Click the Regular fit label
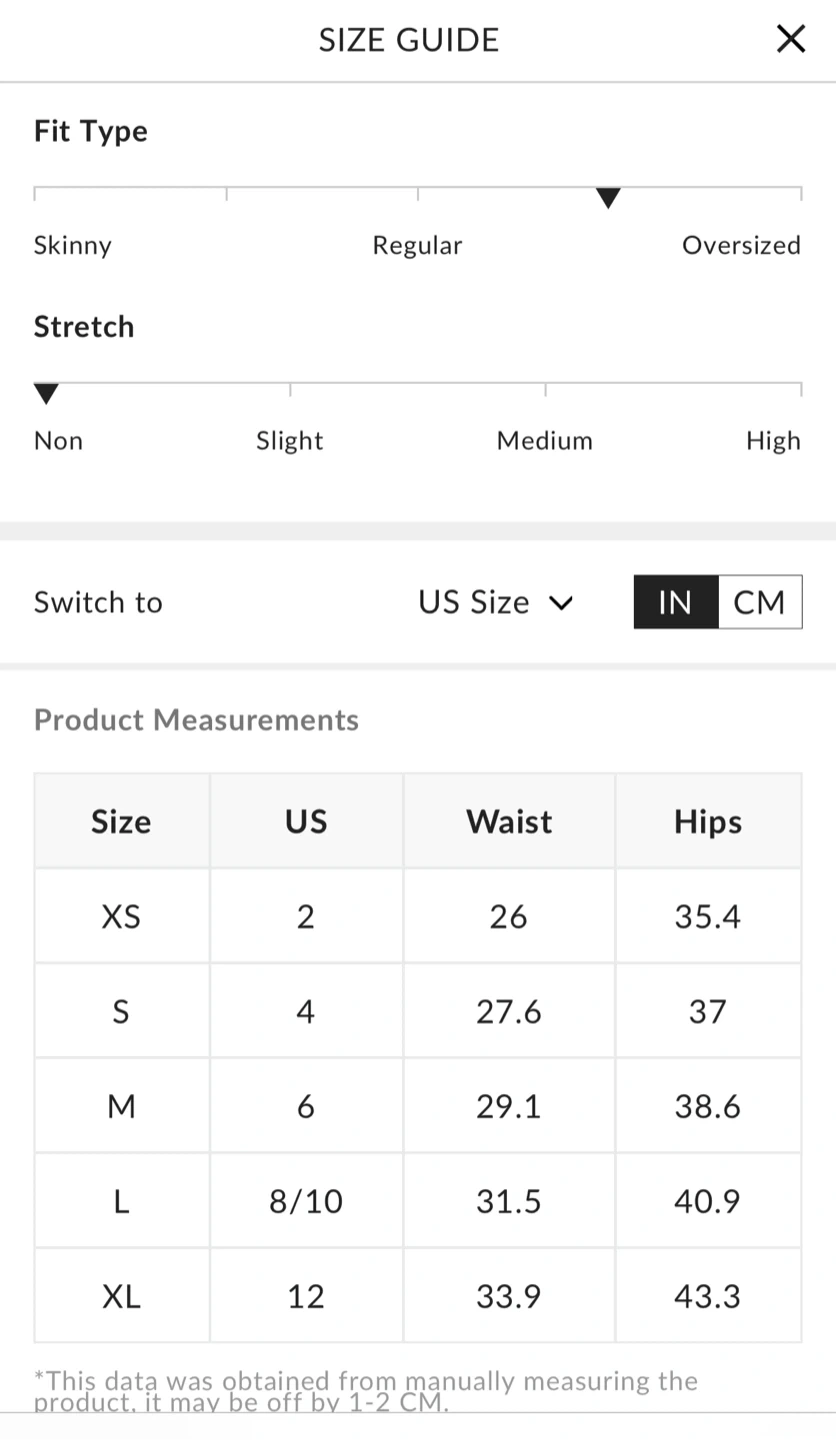This screenshot has width=836, height=1440. coord(417,245)
